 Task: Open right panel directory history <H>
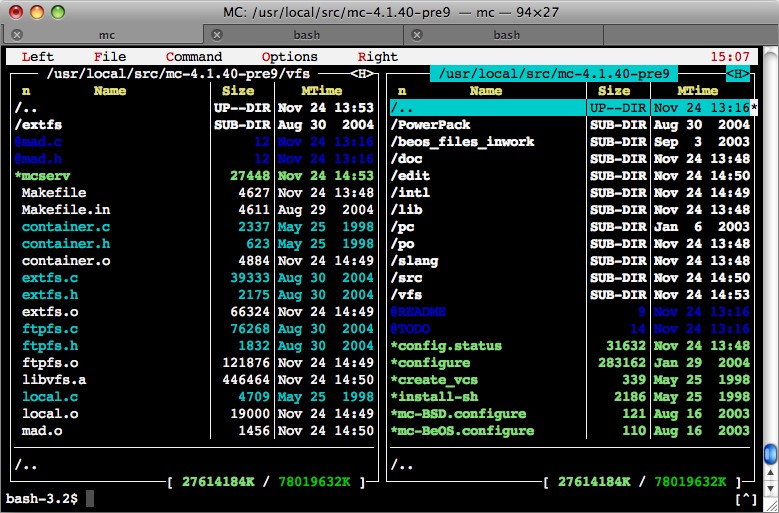738,74
